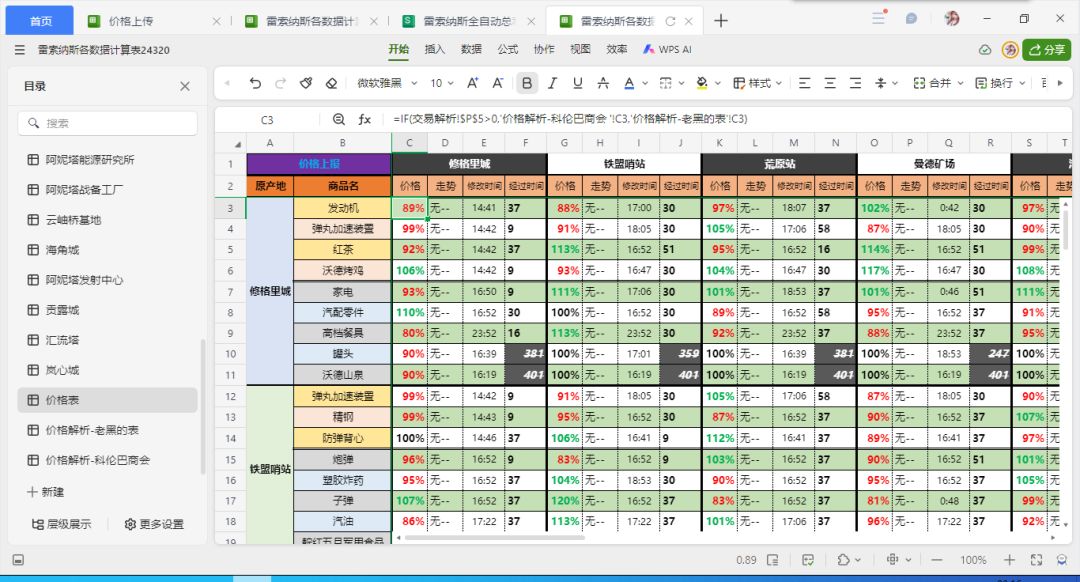Open the 微软雅黑 font dropdown

click(x=387, y=83)
